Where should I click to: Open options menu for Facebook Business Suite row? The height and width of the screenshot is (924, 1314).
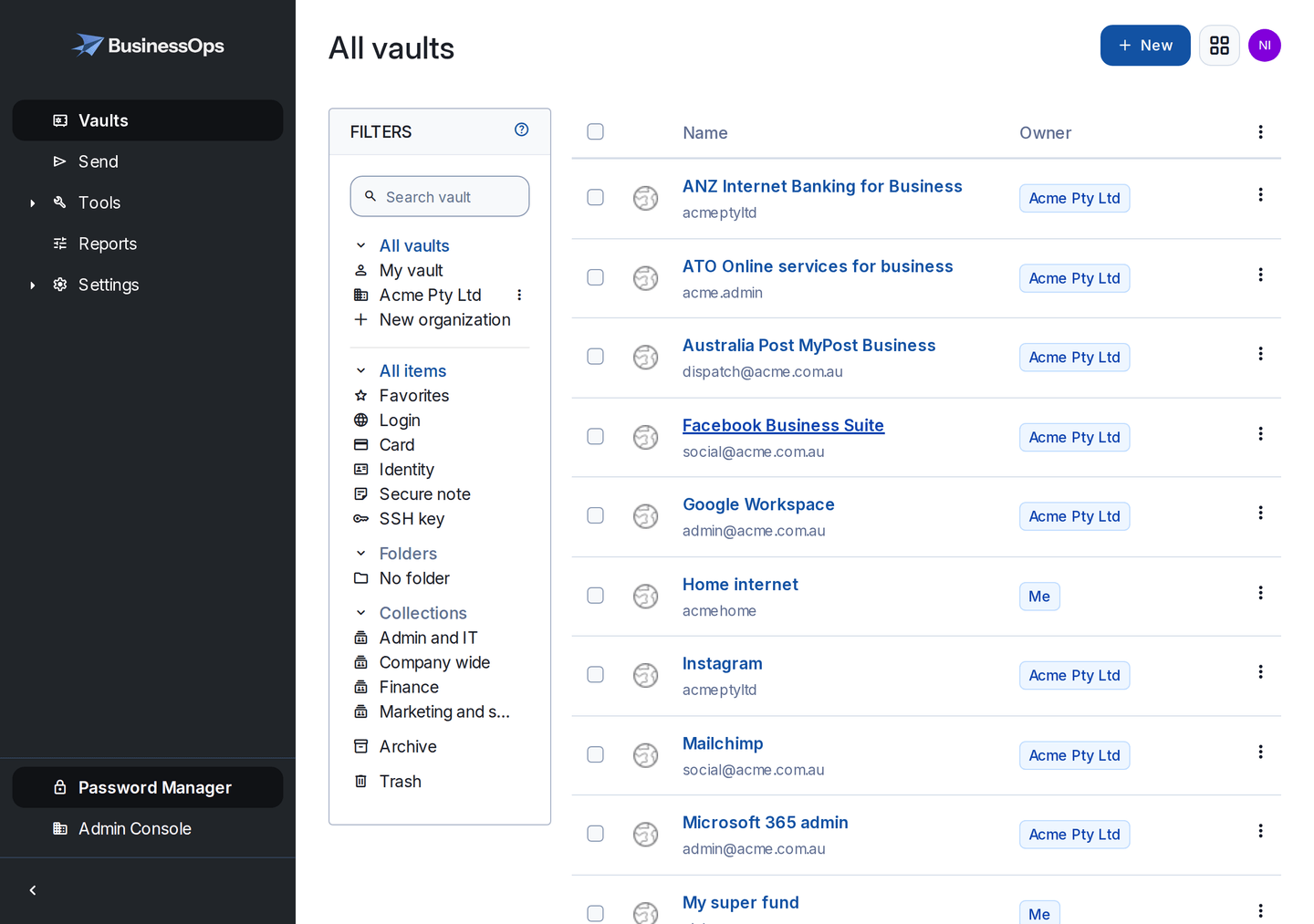pos(1260,433)
